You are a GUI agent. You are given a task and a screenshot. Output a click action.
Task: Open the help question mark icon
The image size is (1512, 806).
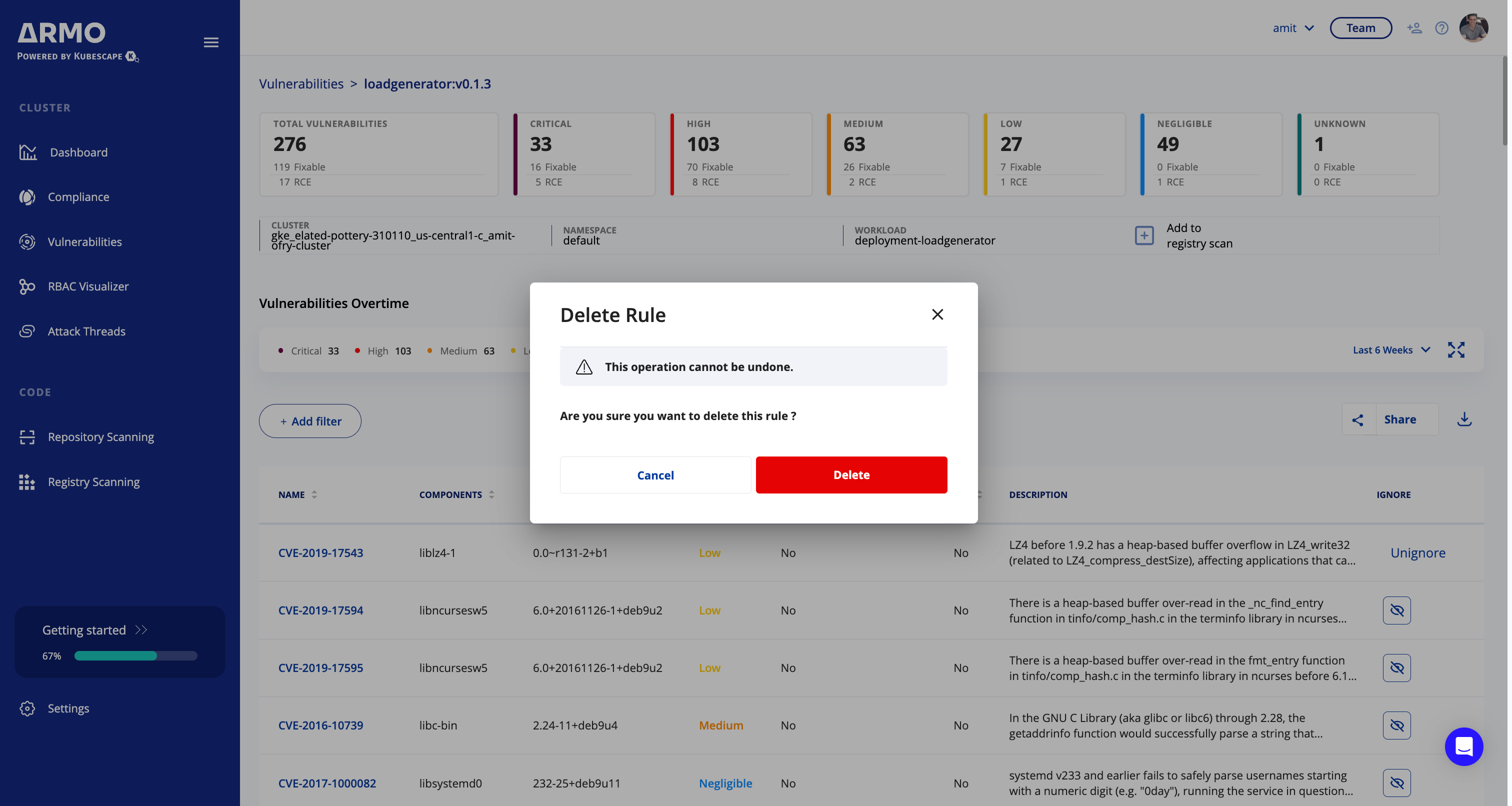tap(1441, 27)
